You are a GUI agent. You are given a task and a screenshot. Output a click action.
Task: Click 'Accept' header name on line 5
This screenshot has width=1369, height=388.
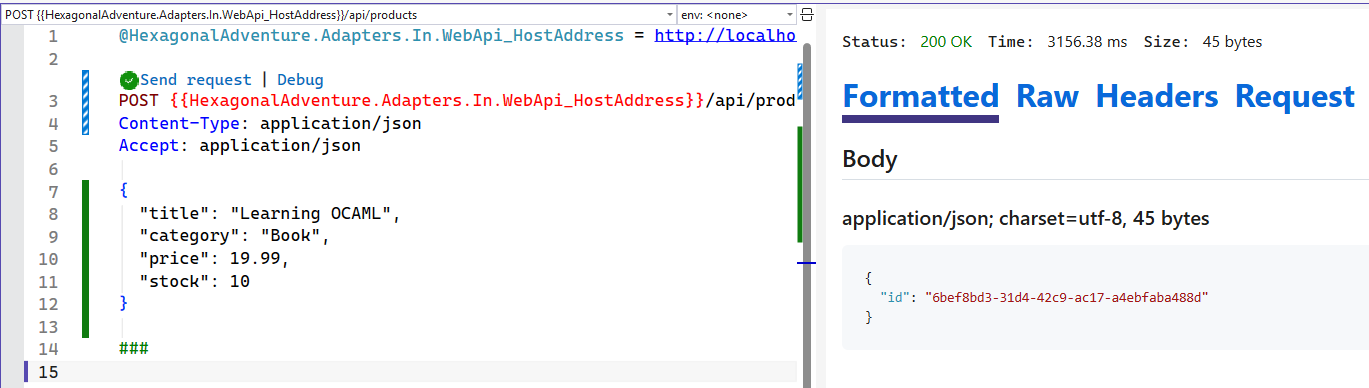[x=149, y=146]
